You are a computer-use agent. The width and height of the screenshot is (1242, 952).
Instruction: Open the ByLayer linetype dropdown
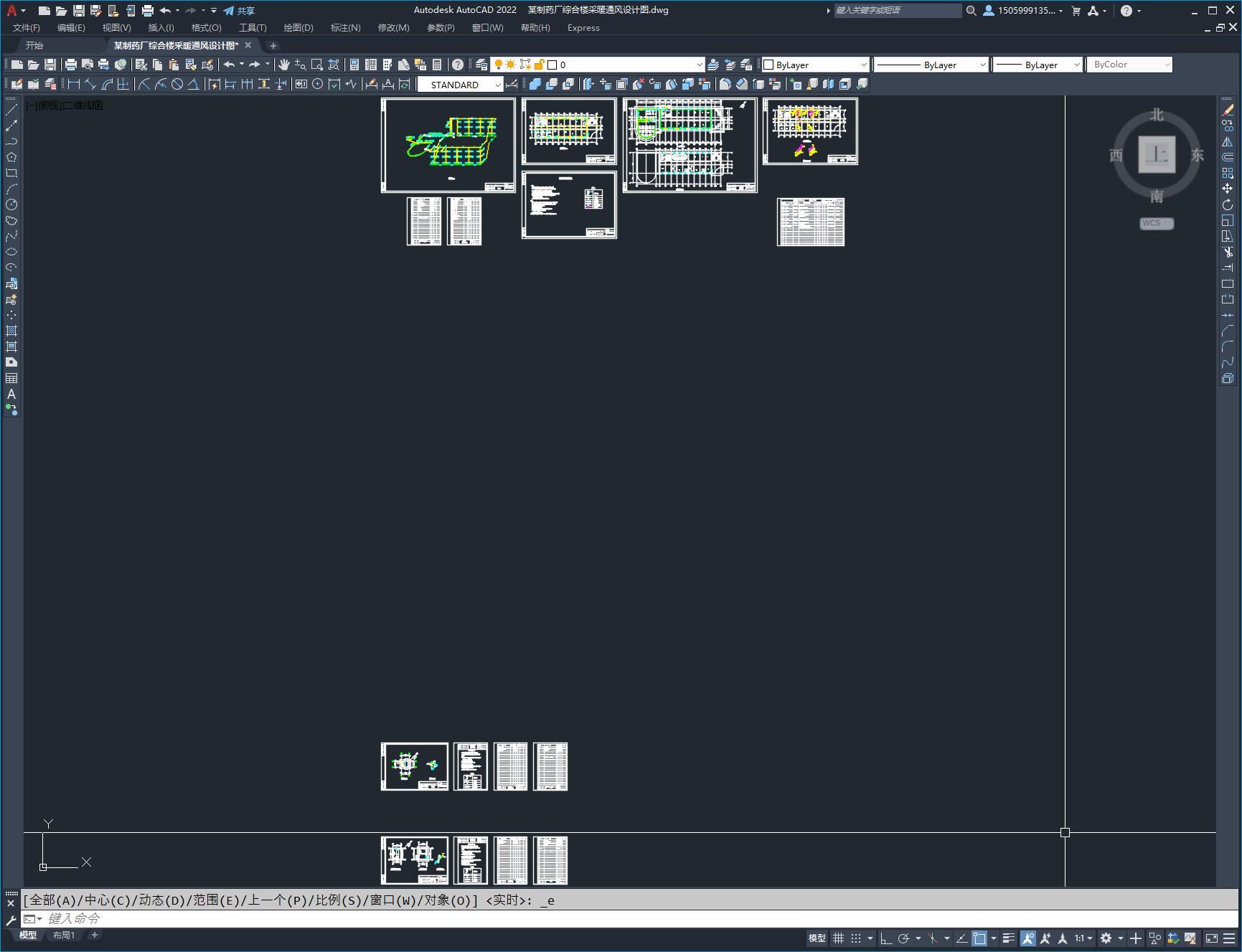point(931,65)
